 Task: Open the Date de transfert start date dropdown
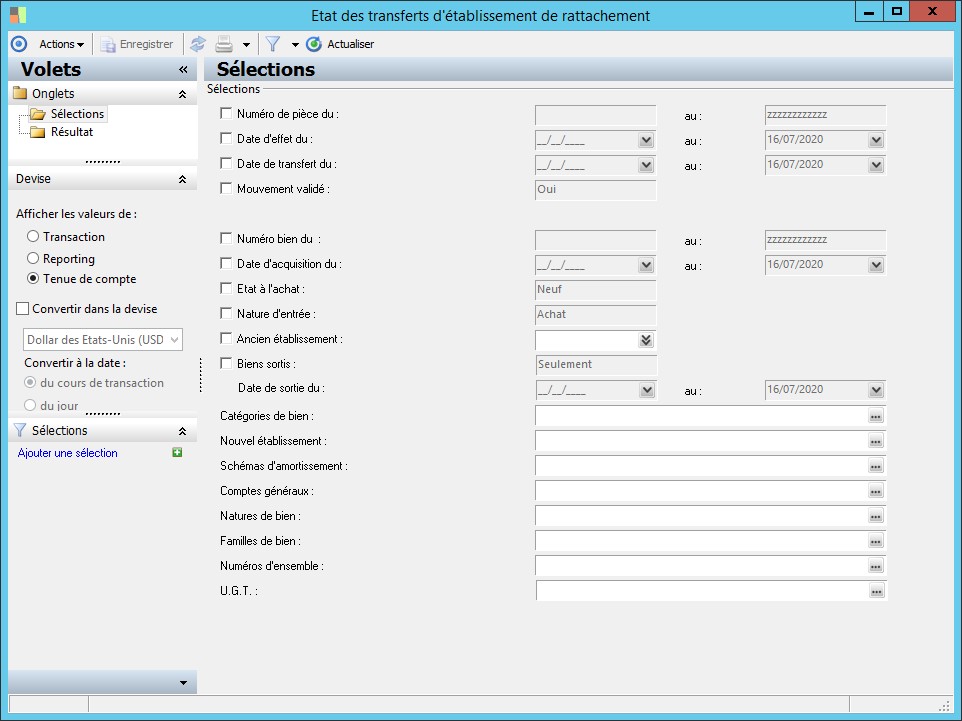tap(645, 166)
